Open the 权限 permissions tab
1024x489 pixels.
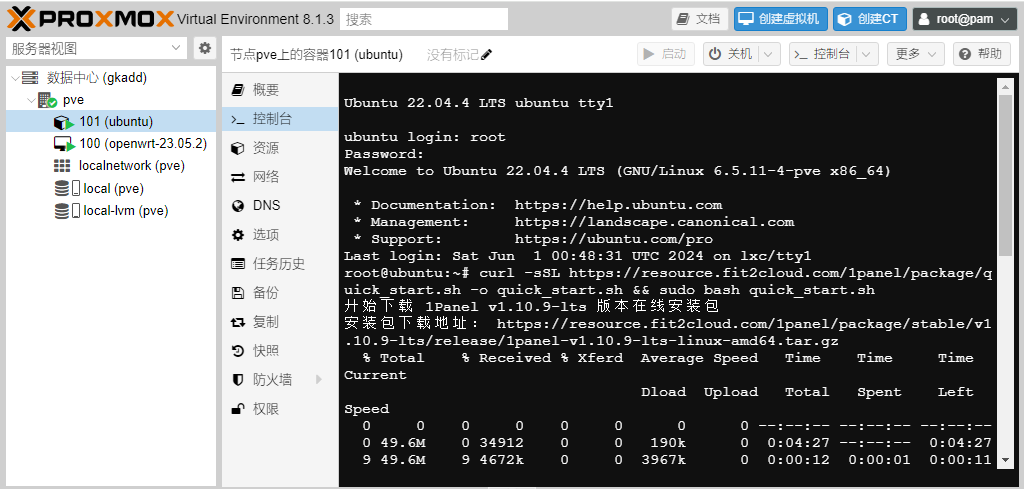[x=280, y=409]
